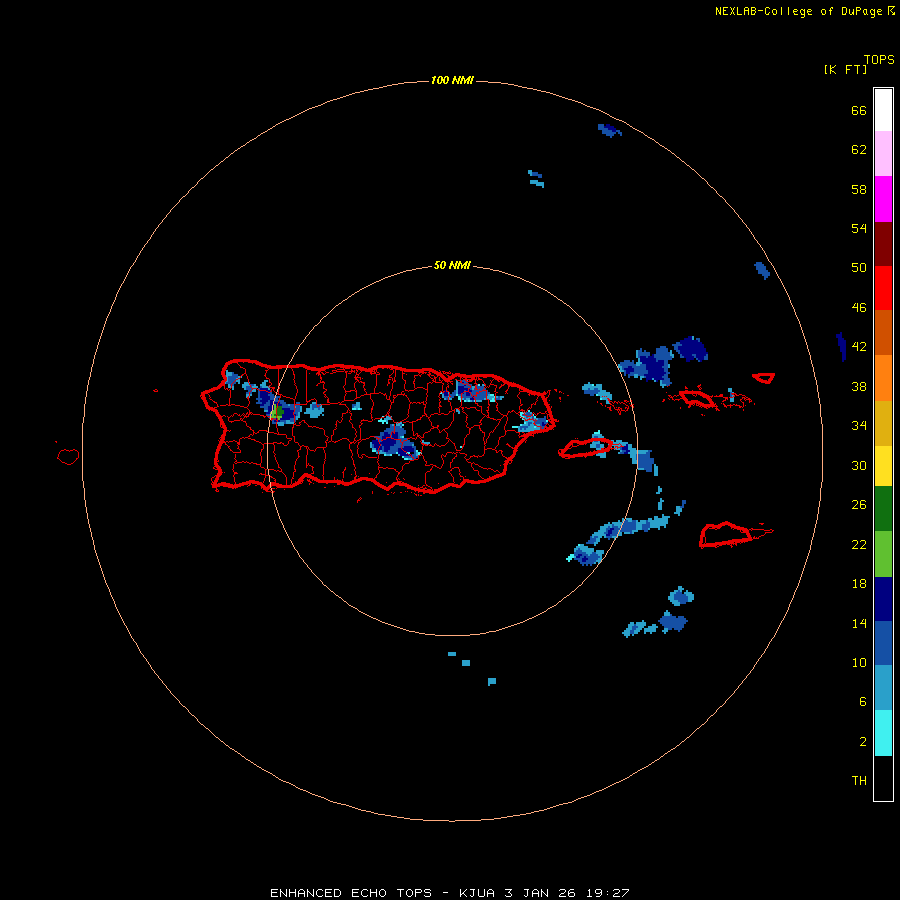Click the 50 NMI range ring label

click(x=452, y=265)
